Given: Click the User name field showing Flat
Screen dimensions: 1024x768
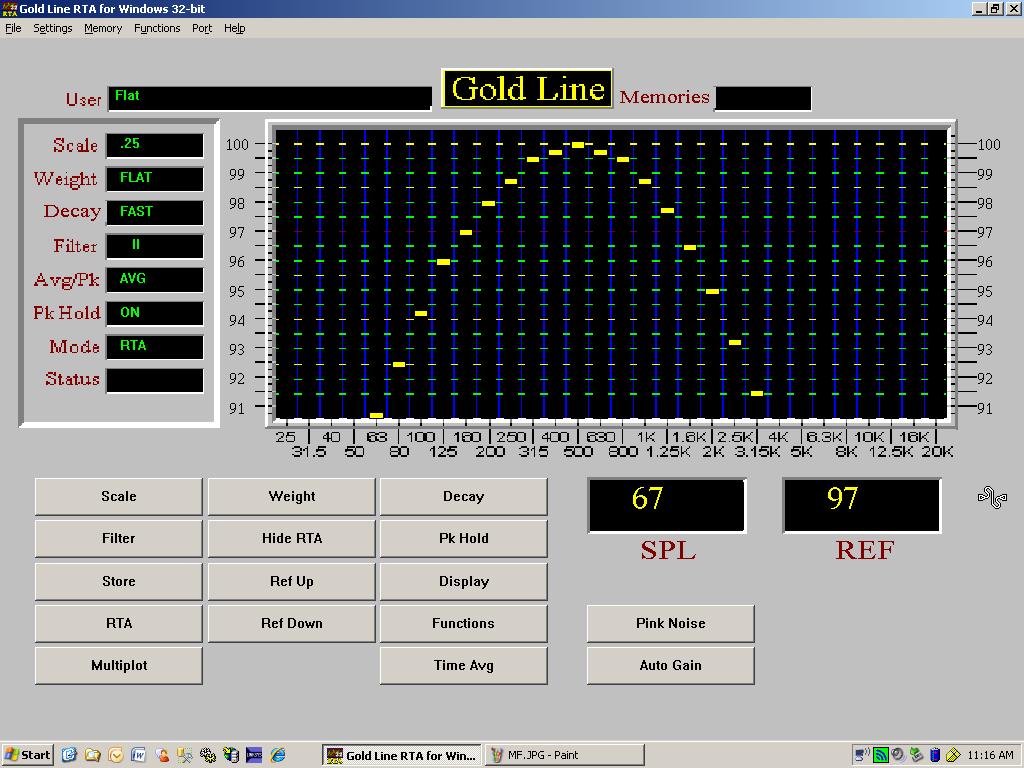Looking at the screenshot, I should click(x=269, y=97).
